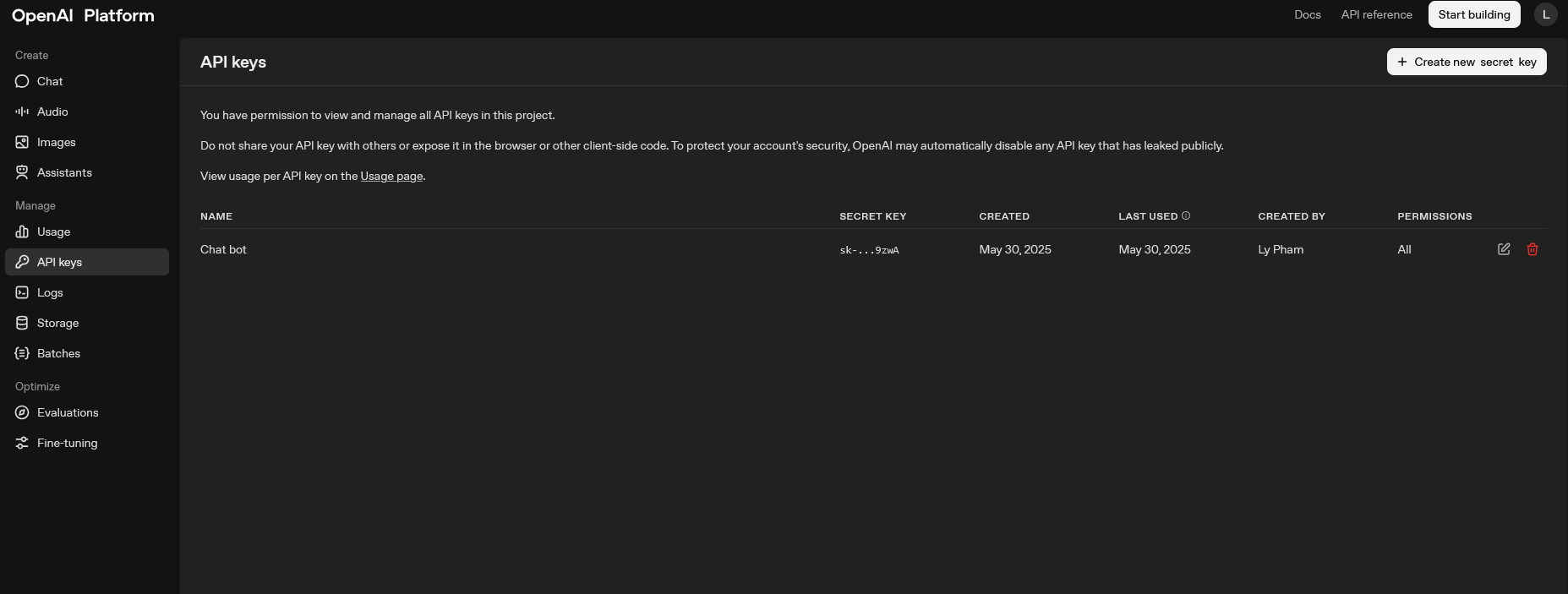Click the Ly Pham creator cell
The image size is (1568, 594).
(1281, 249)
